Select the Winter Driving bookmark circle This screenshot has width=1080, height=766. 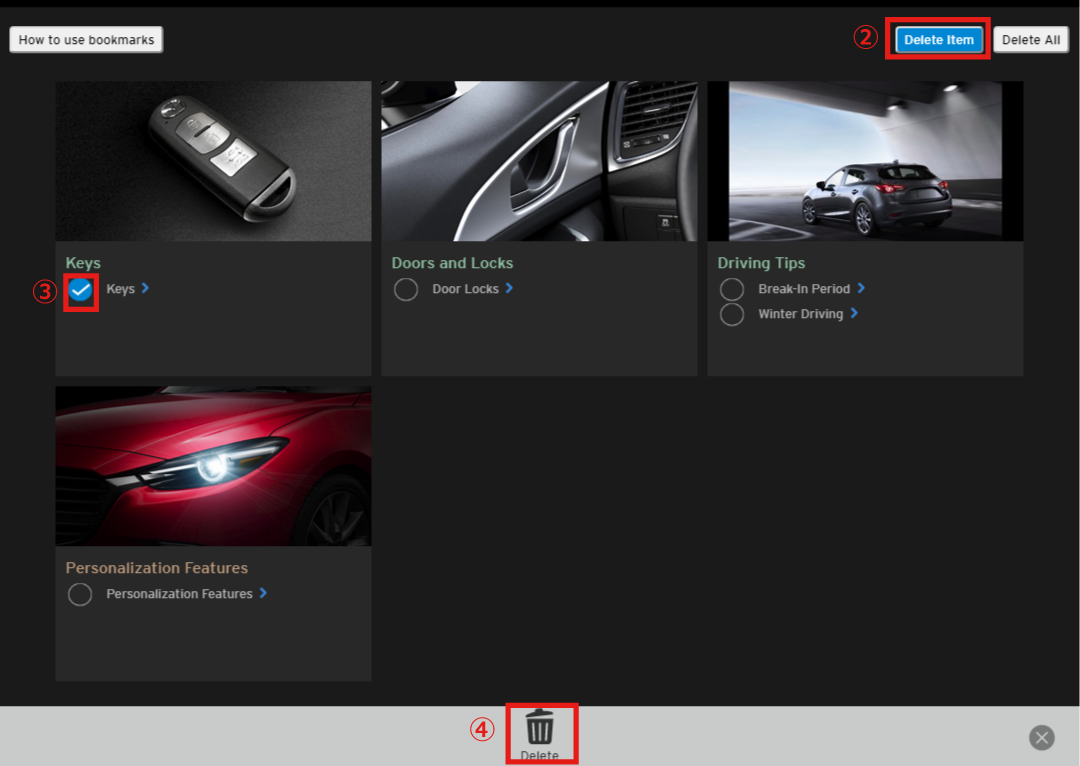(x=732, y=314)
